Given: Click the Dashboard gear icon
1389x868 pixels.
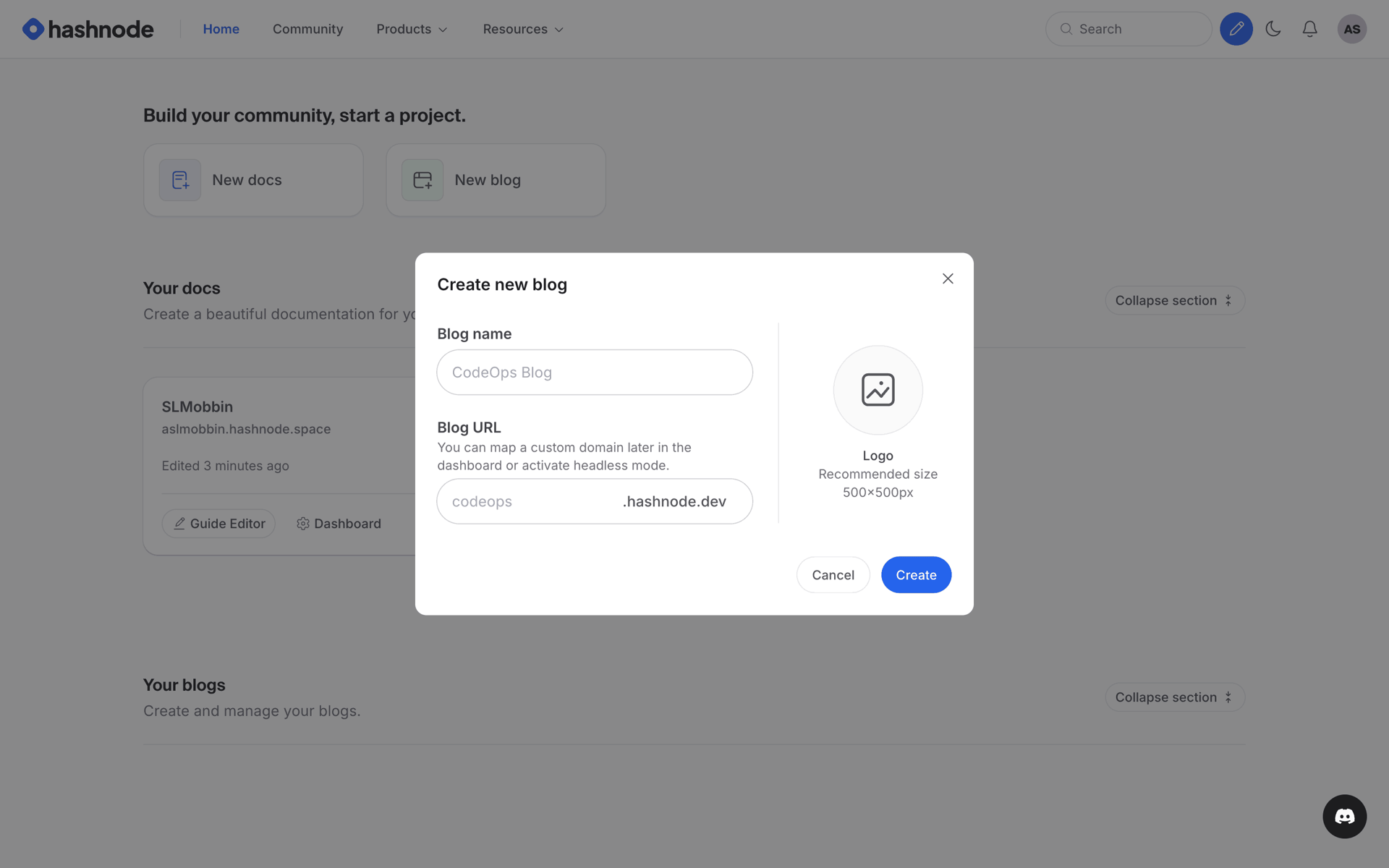Looking at the screenshot, I should point(303,524).
